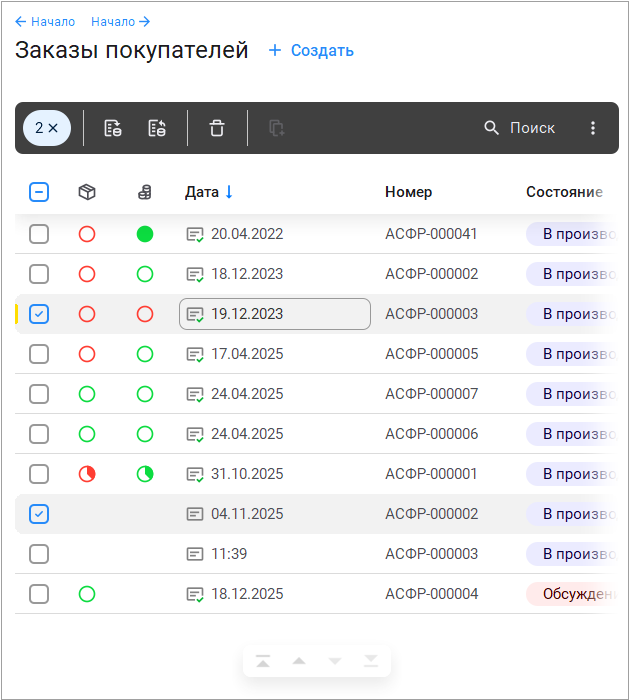This screenshot has height=700, width=629.
Task: Click the Номер column header
Action: click(408, 192)
